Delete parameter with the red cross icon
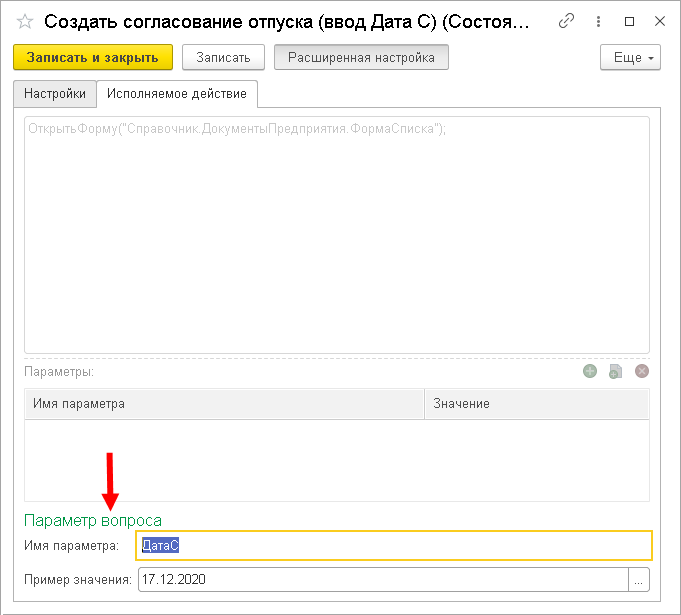The height and width of the screenshot is (615, 681). (x=642, y=371)
